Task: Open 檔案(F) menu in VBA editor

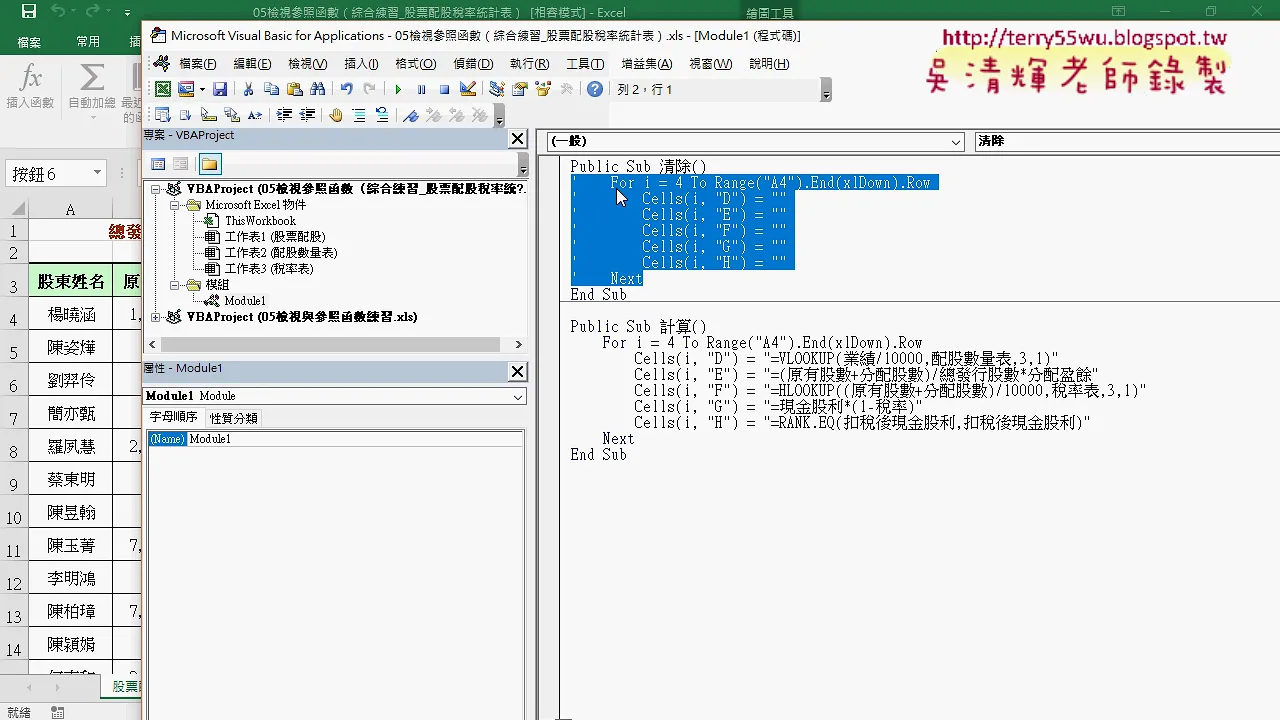Action: [197, 63]
